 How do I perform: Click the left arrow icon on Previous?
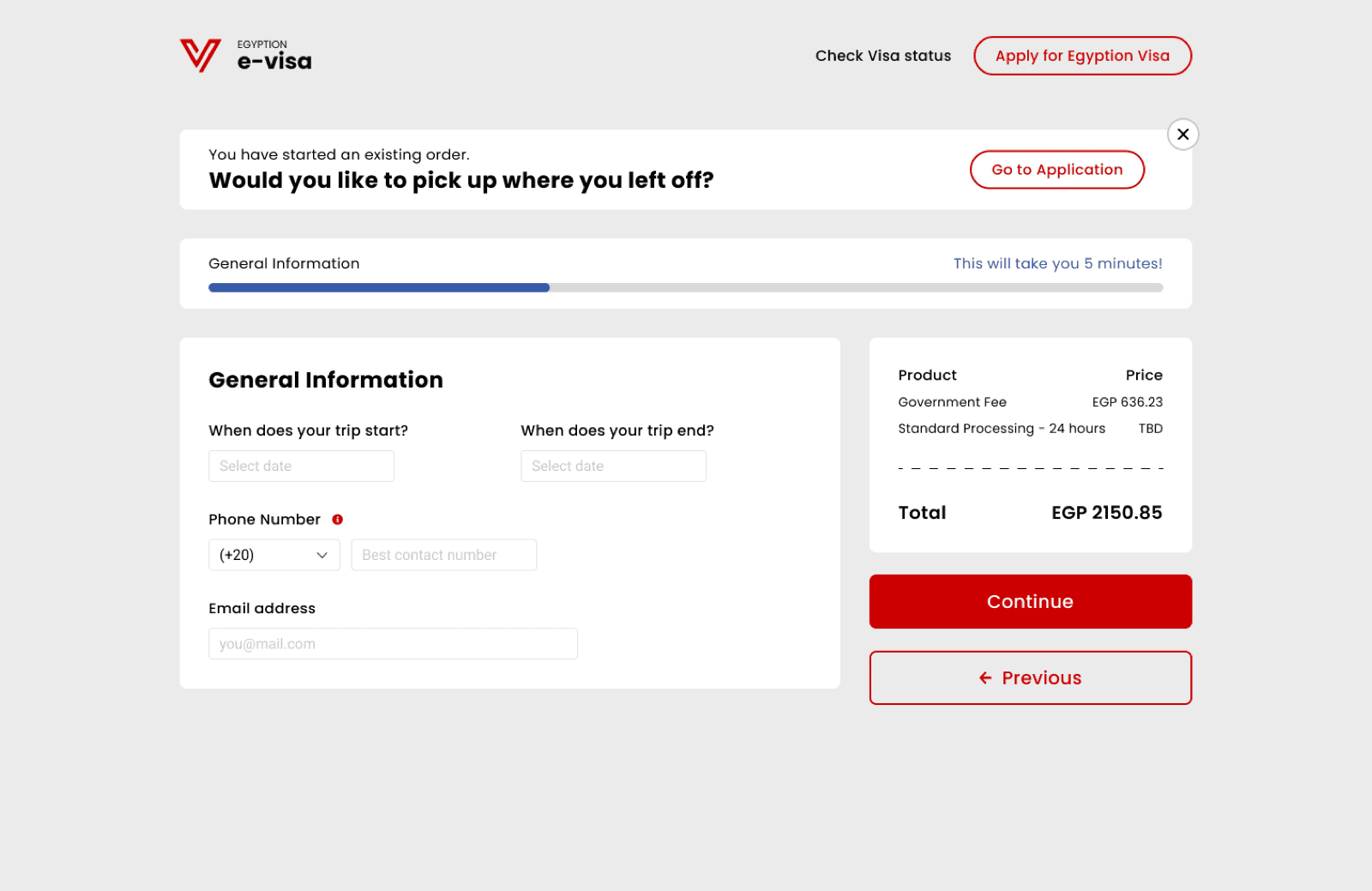[985, 678]
